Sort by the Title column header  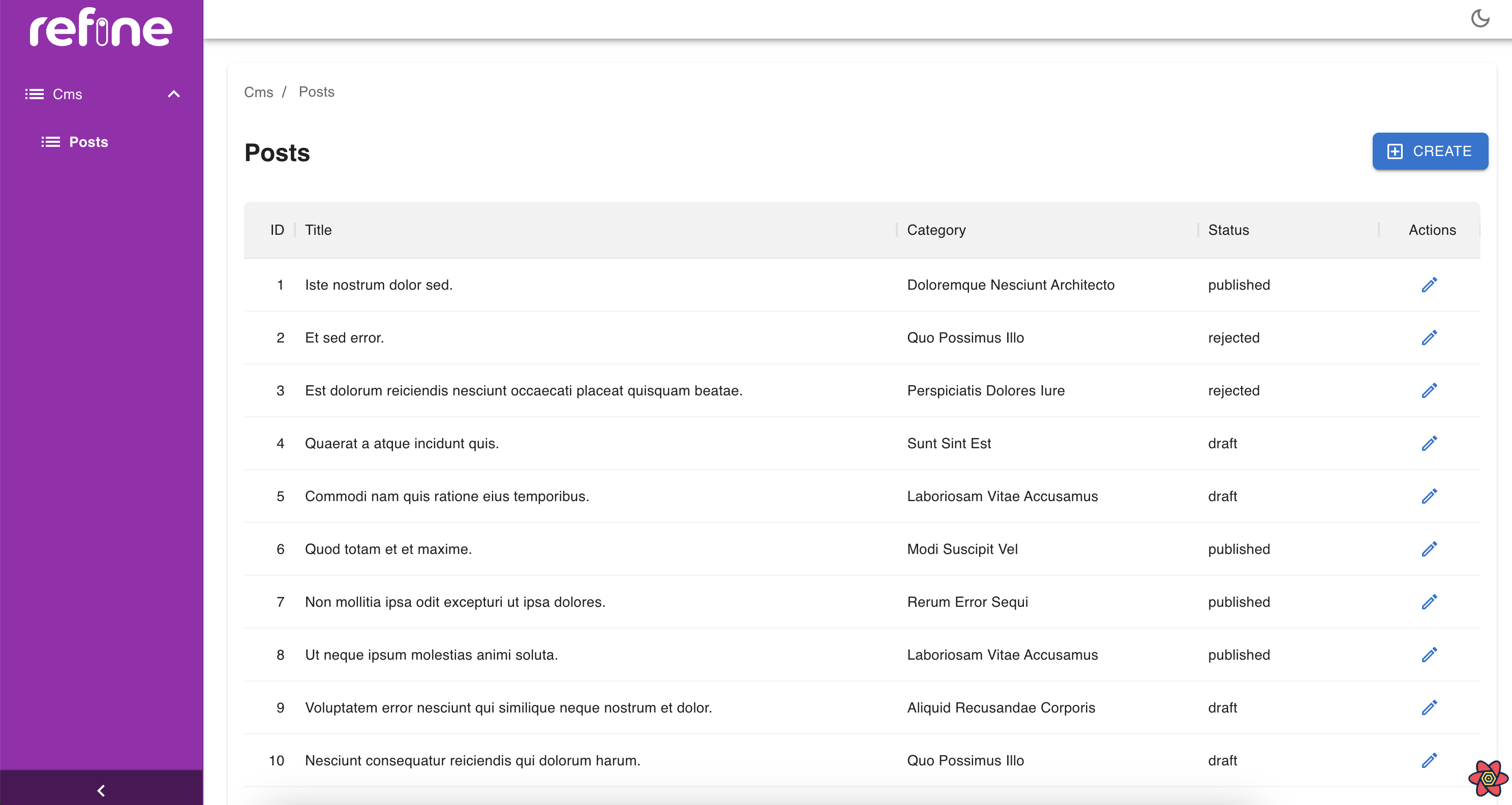[318, 230]
